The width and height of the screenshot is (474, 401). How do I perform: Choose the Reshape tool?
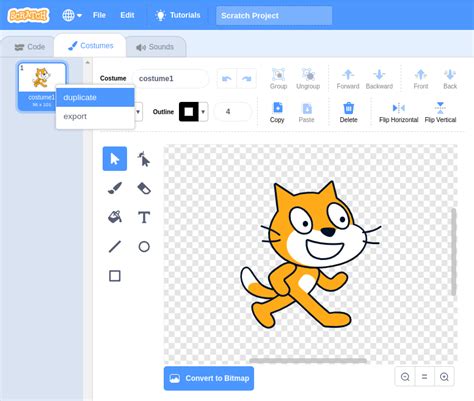144,159
